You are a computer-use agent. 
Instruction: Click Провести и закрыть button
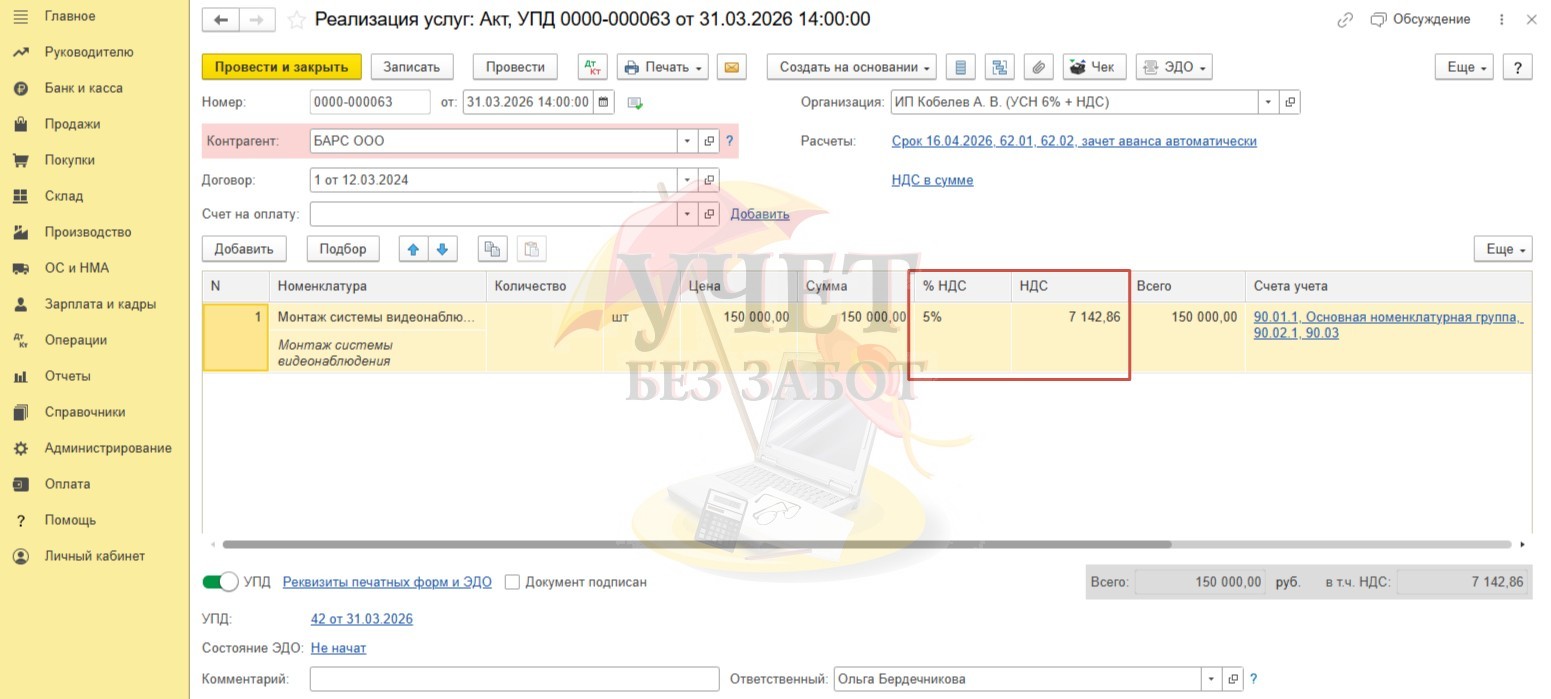click(281, 67)
